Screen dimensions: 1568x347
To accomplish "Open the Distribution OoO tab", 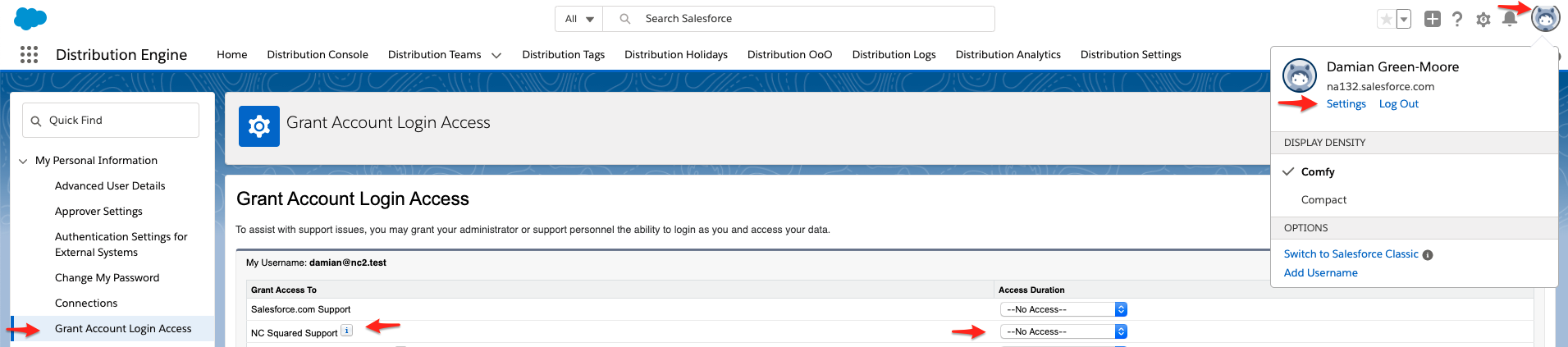I will (790, 55).
